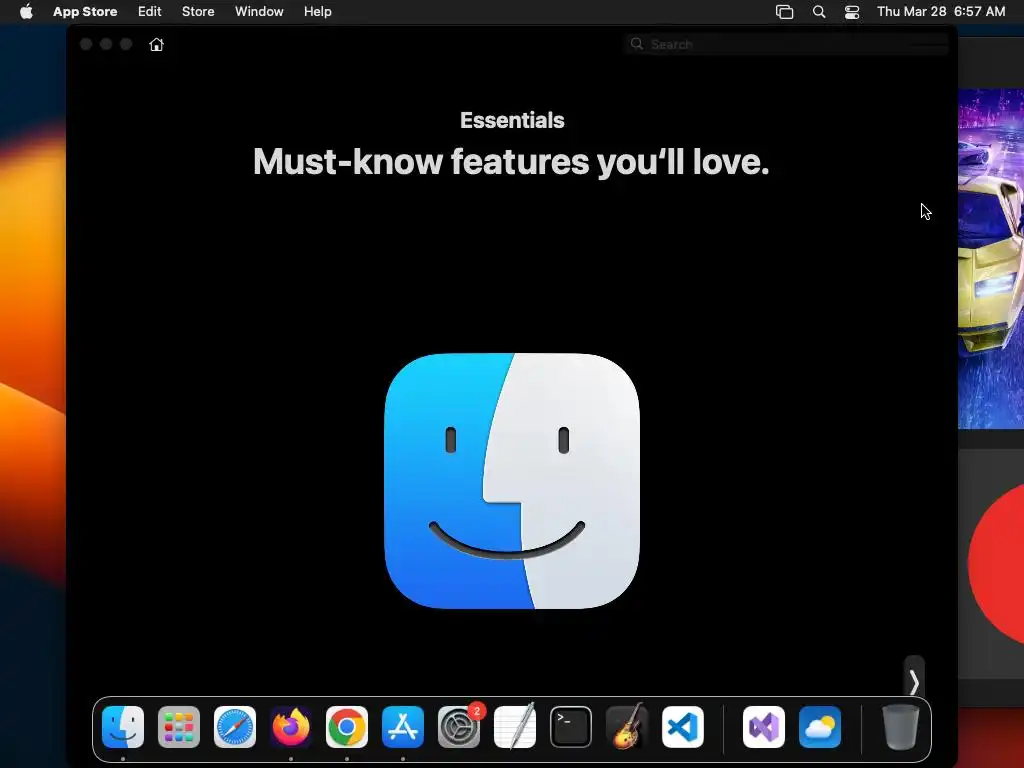Click 'Must-know features you'll love.' headline

(511, 161)
